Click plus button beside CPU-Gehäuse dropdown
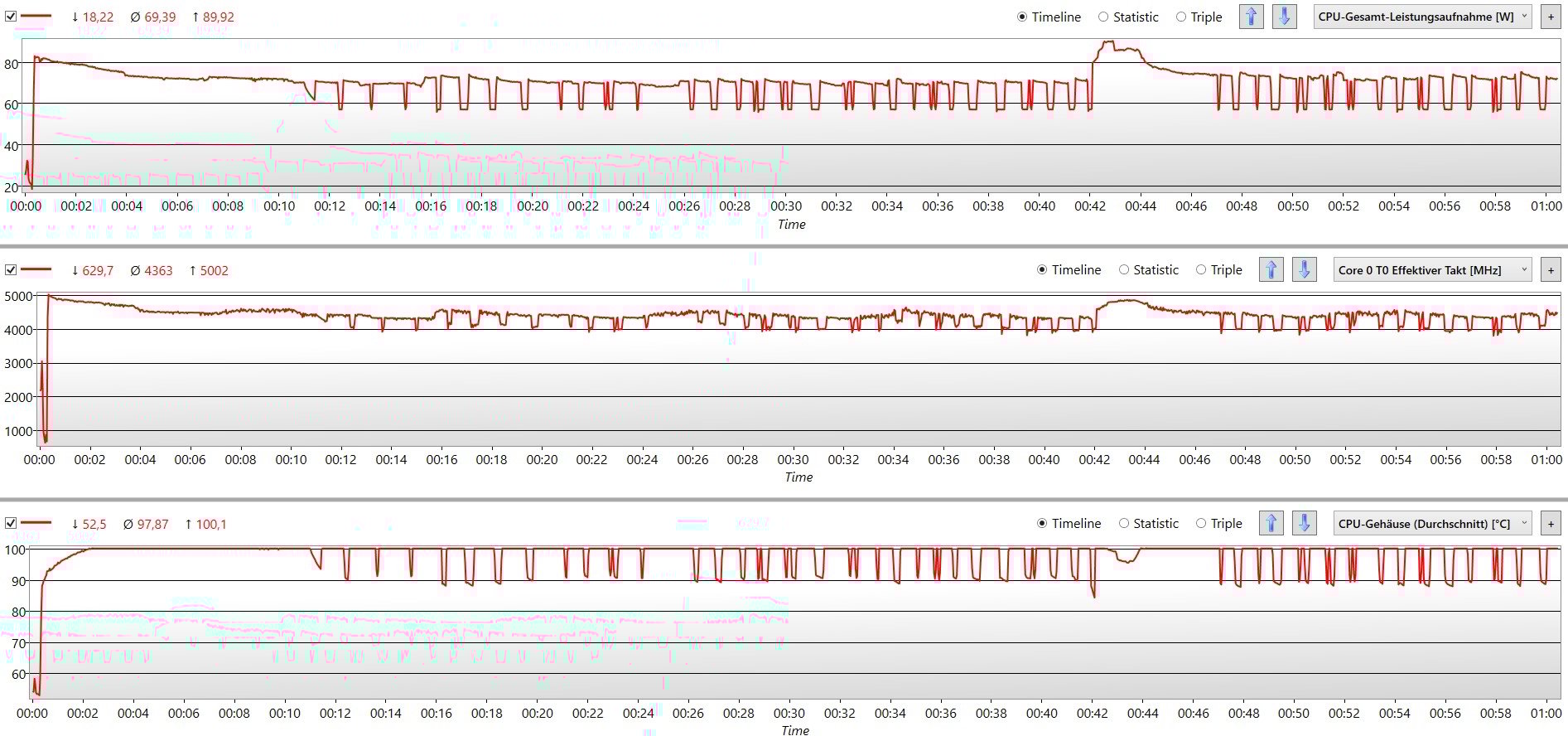The height and width of the screenshot is (736, 1568). (x=1551, y=523)
